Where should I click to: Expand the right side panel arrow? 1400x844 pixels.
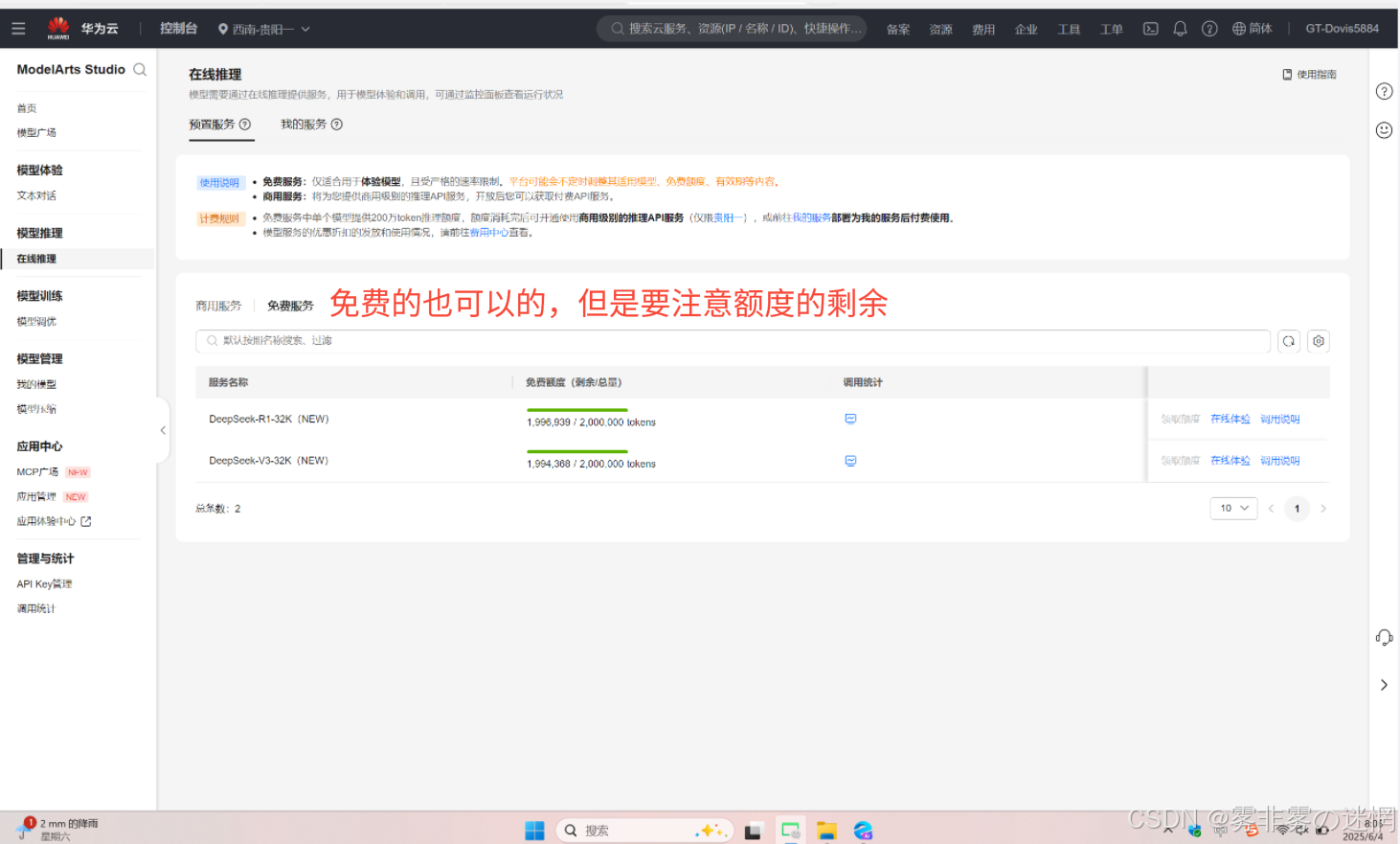(1384, 685)
